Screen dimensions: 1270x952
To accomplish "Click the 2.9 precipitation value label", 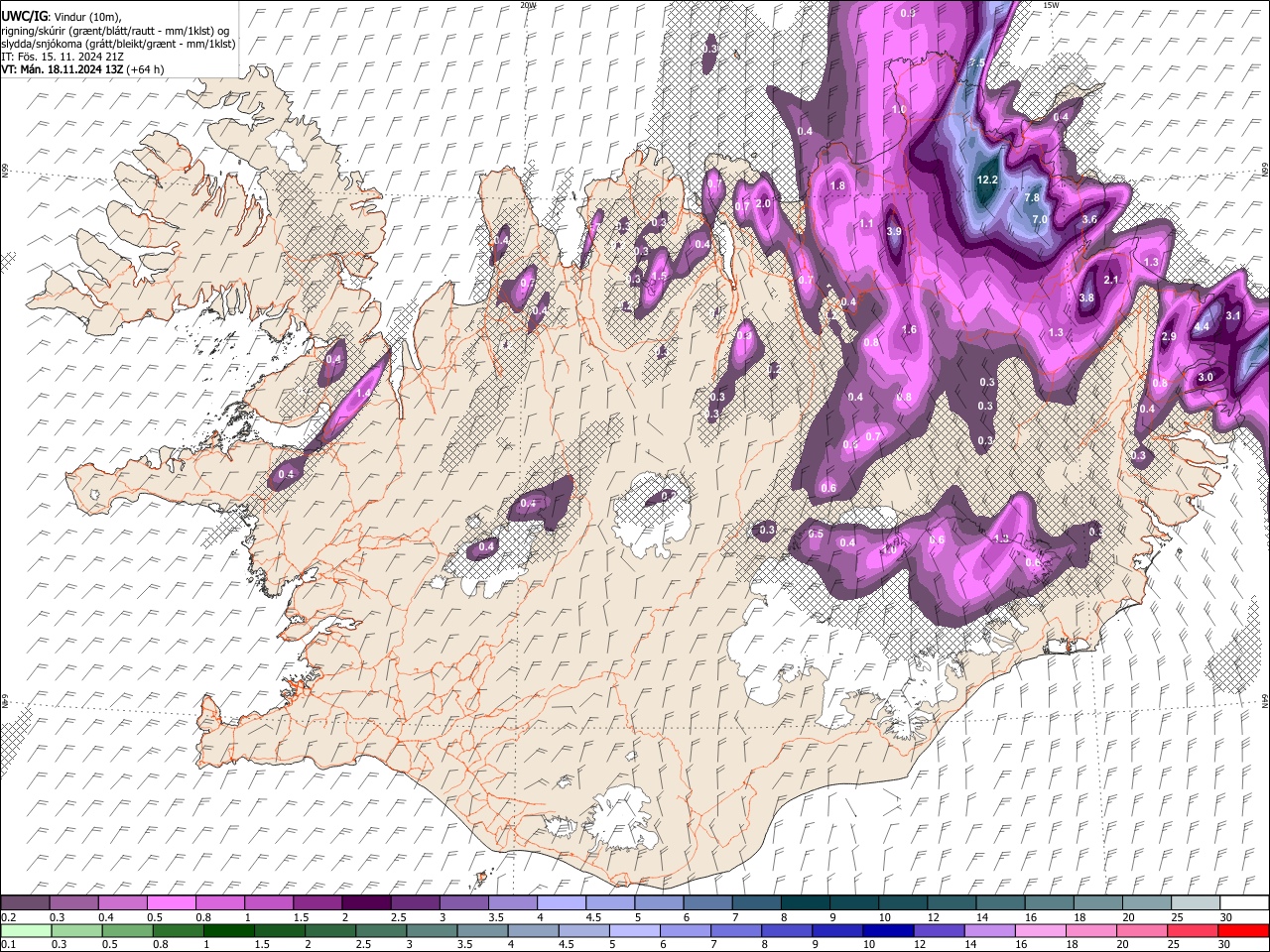I will coord(1168,337).
